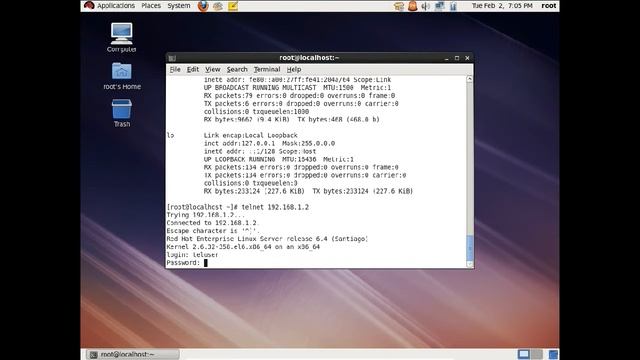
Task: Click the Kernel 2.6.32 version line
Action: [243, 247]
